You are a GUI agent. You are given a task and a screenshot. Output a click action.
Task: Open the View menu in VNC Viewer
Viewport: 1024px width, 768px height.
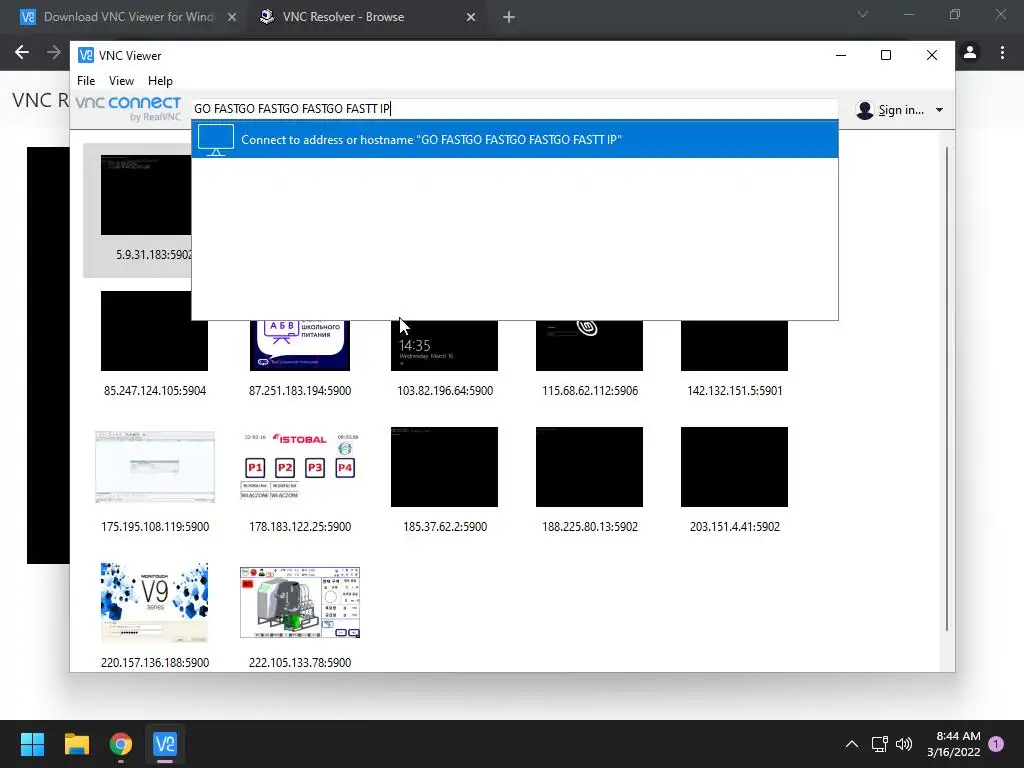pyautogui.click(x=121, y=80)
